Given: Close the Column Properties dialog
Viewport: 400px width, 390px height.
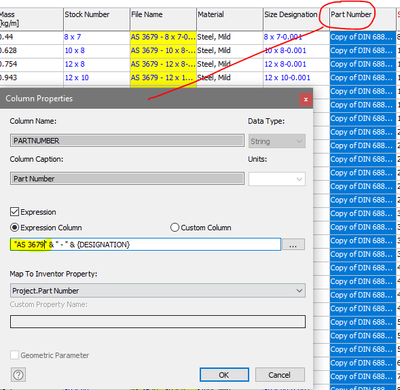Looking at the screenshot, I should tap(306, 99).
